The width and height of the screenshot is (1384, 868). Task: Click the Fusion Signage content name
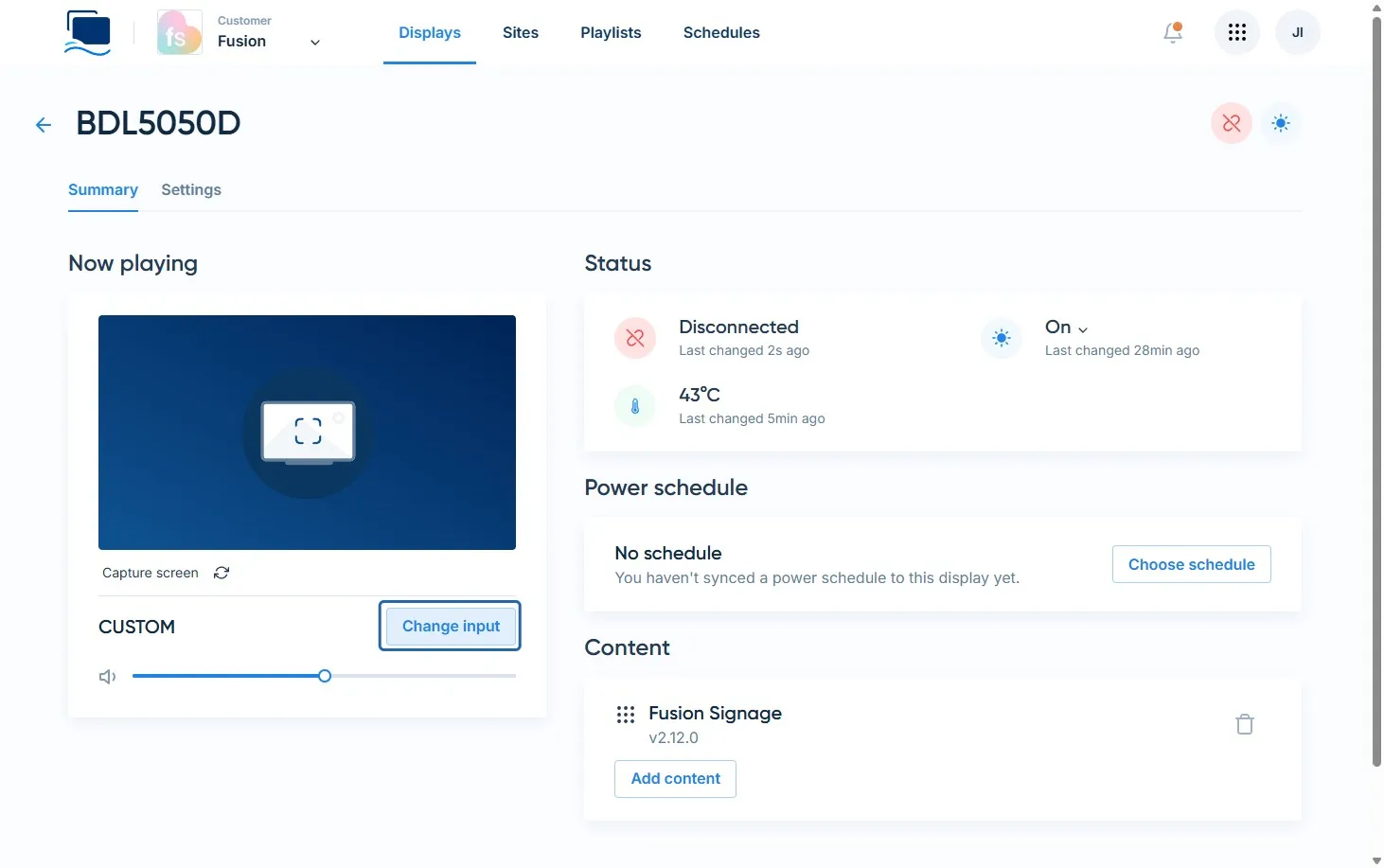point(715,714)
